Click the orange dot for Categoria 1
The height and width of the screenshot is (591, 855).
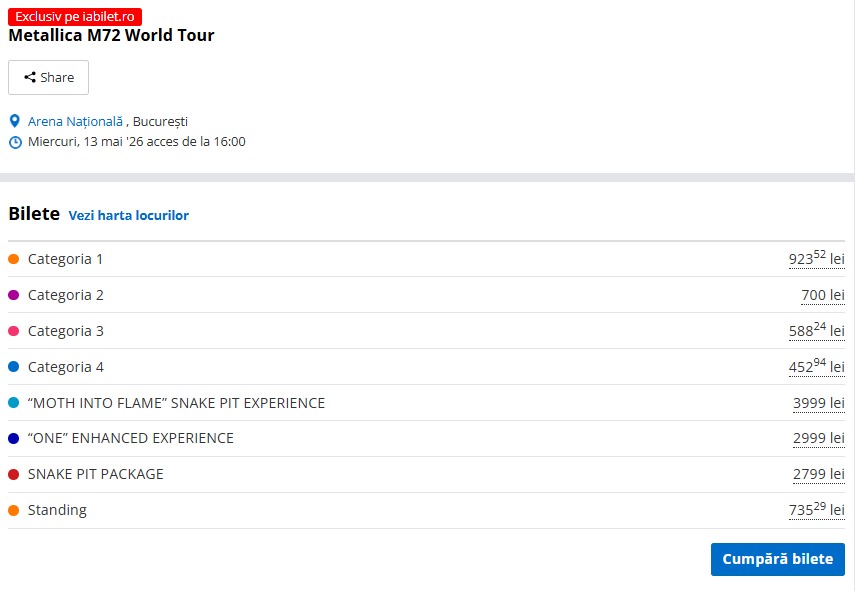pos(14,259)
